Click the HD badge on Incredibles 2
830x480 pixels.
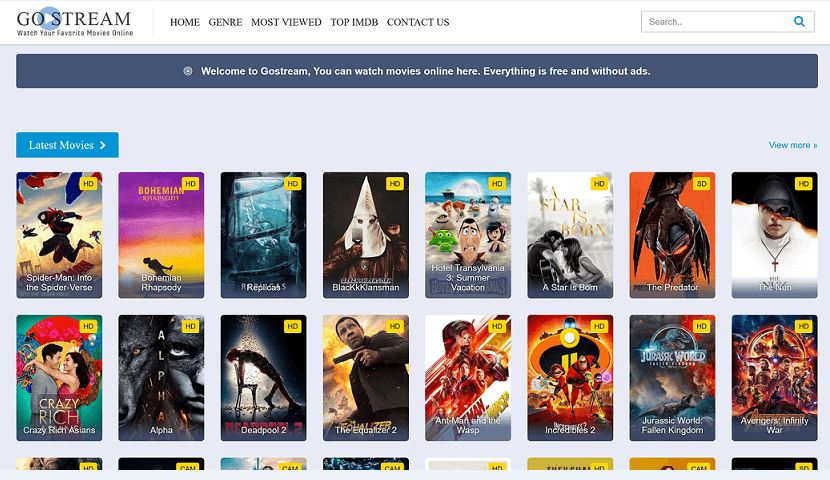(x=599, y=327)
